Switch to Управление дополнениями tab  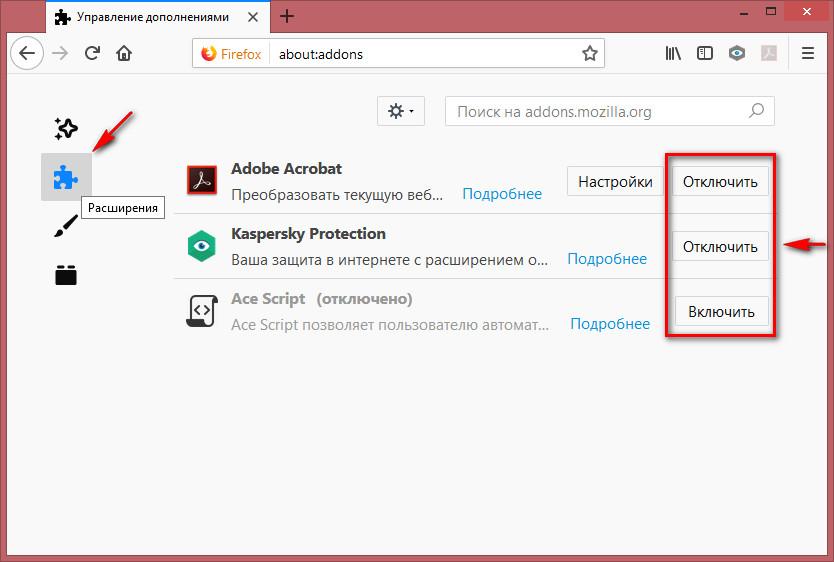158,17
